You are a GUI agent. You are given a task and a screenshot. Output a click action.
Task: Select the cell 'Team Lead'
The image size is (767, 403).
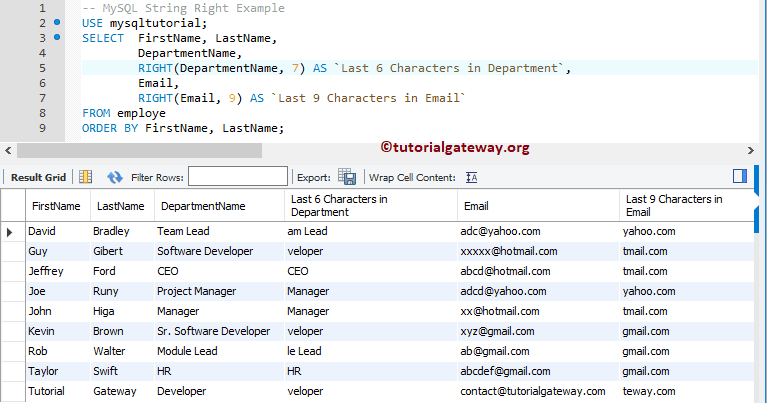219,231
